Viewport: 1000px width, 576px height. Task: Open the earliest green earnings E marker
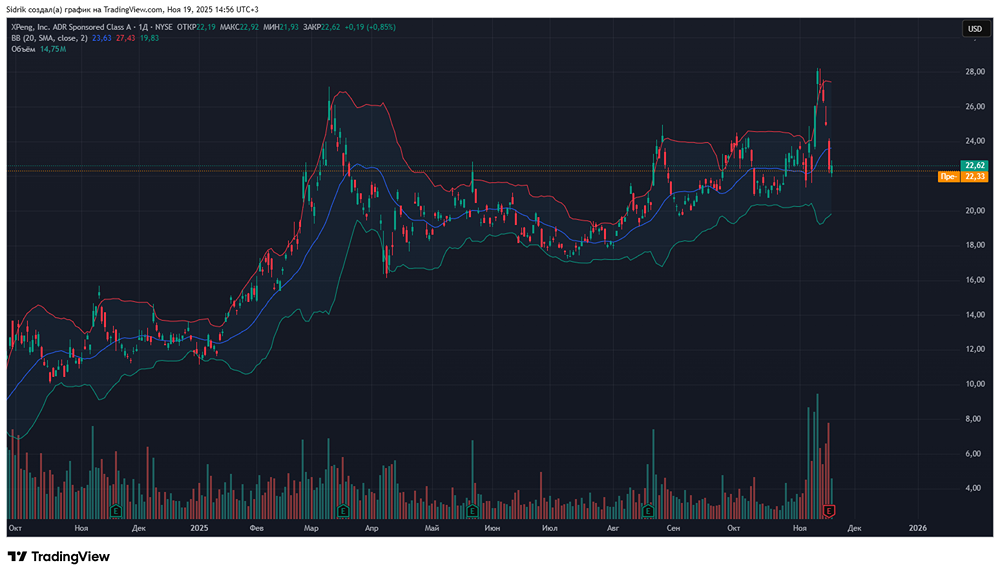pyautogui.click(x=117, y=511)
